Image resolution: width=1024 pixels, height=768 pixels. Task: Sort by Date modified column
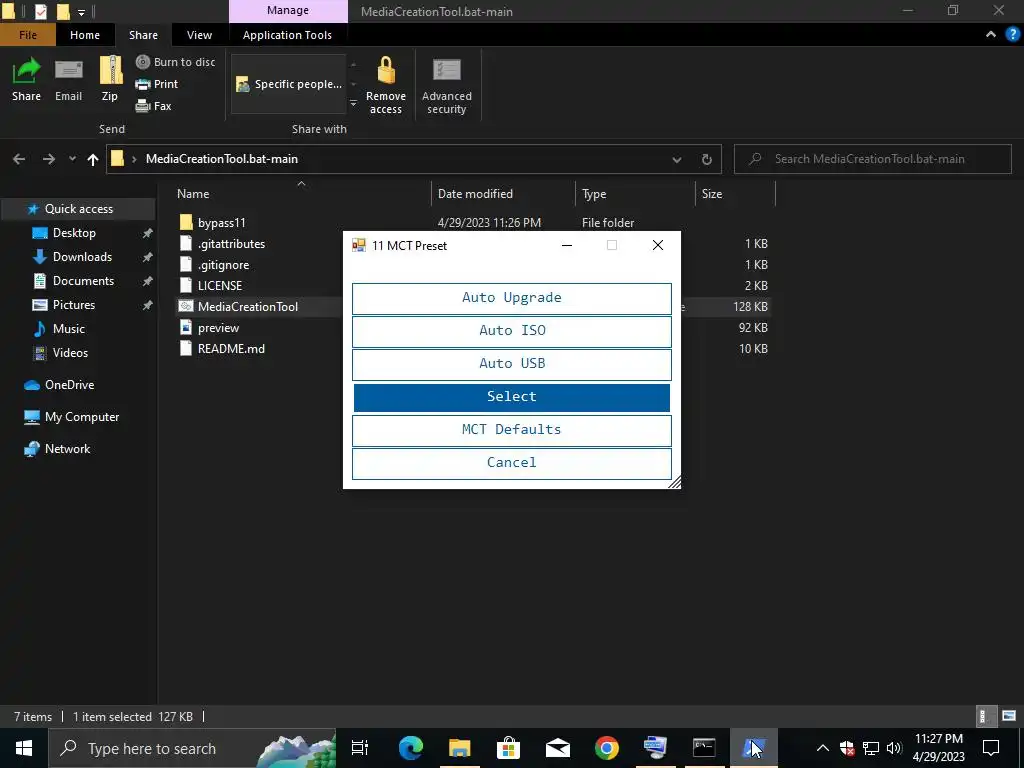pyautogui.click(x=475, y=194)
